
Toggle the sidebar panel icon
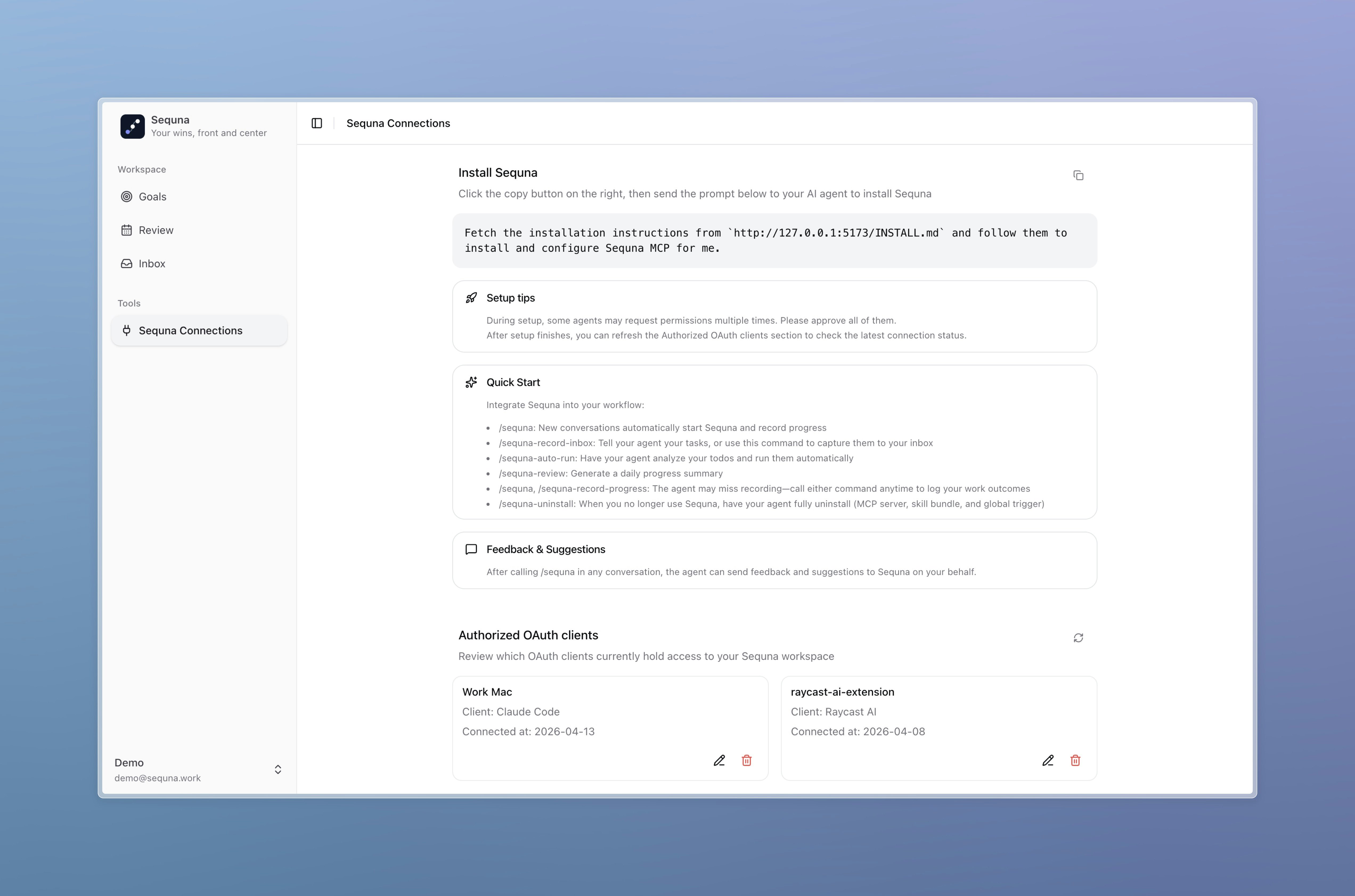pos(317,124)
